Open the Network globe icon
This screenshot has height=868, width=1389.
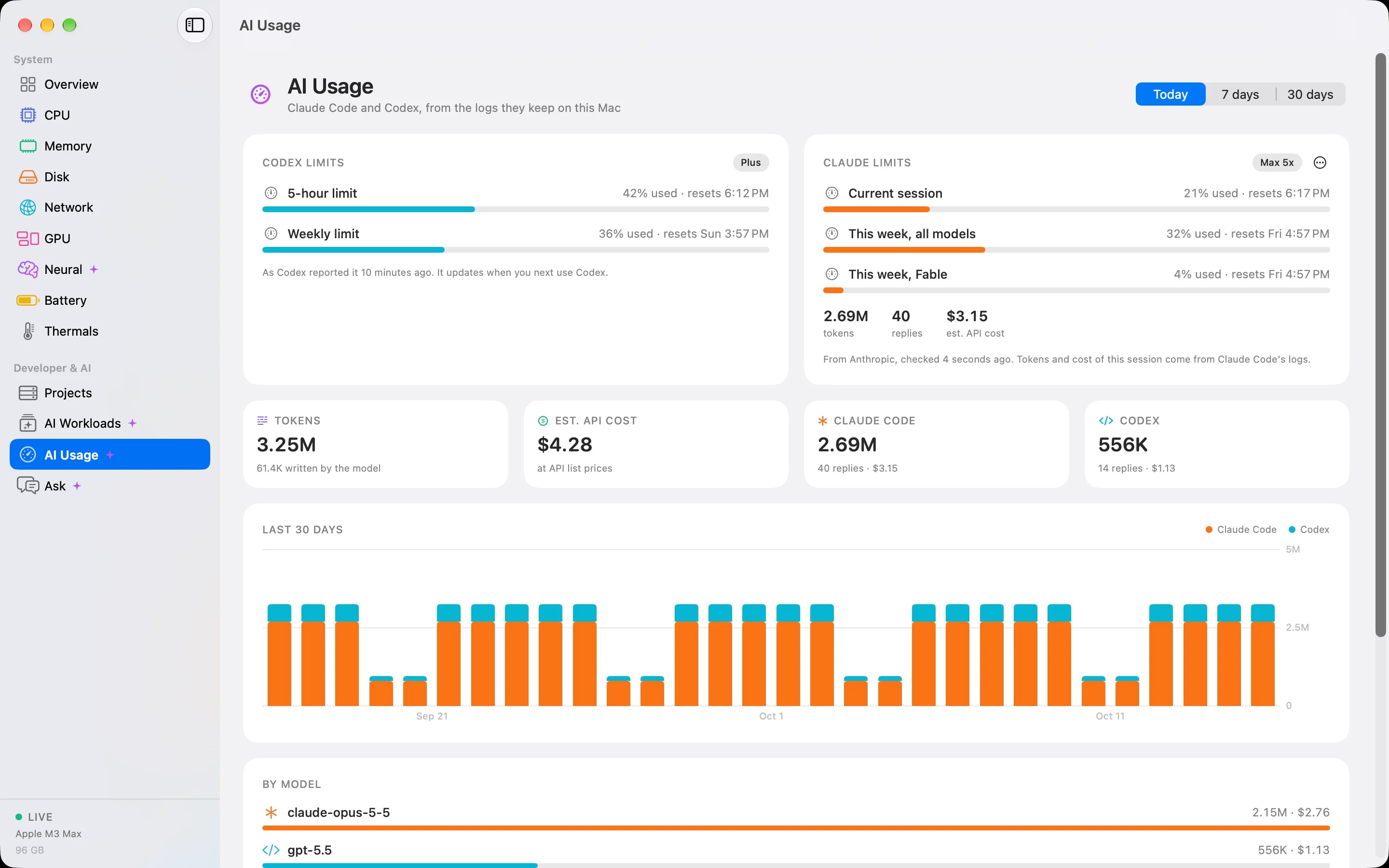(x=27, y=207)
